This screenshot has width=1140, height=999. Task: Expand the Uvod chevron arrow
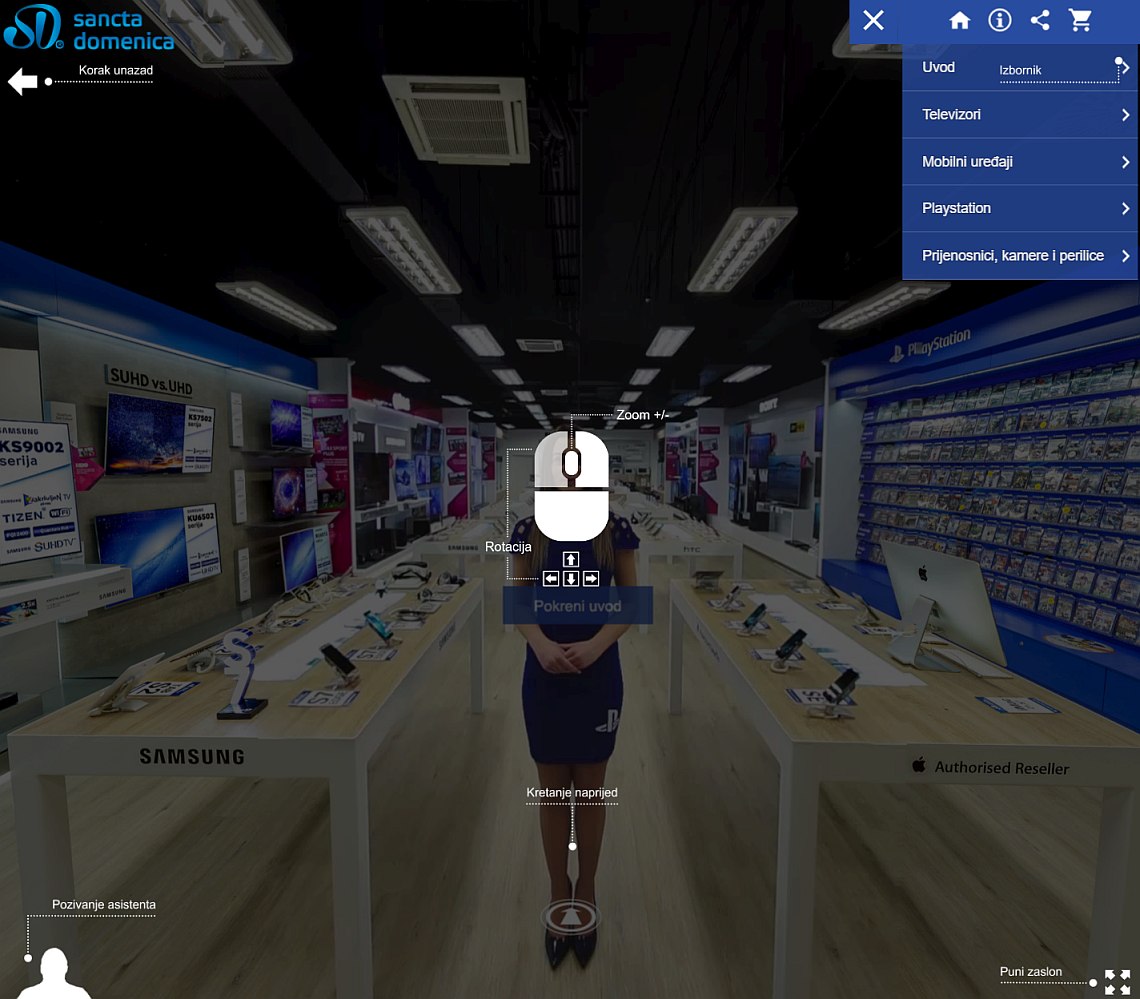[x=1125, y=68]
